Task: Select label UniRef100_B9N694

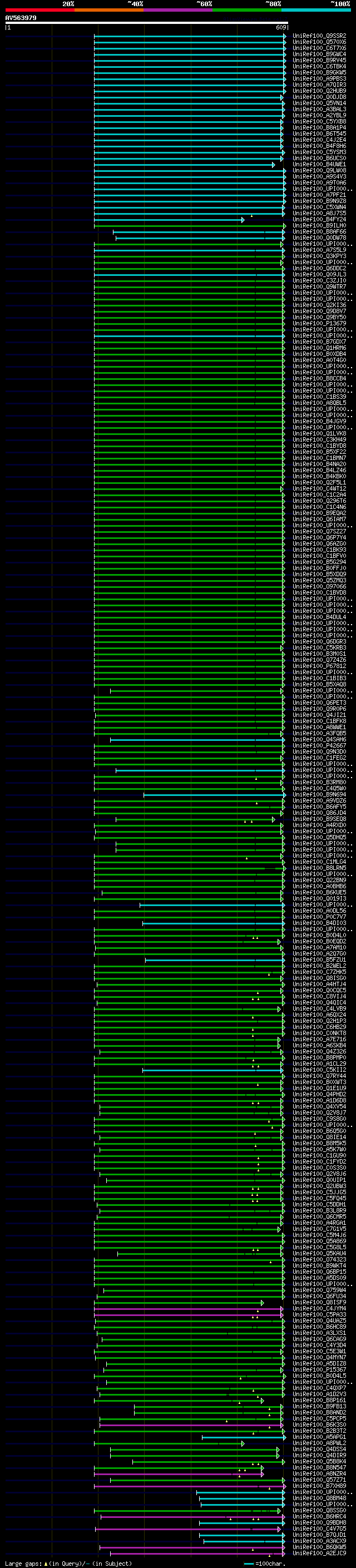Action: click(319, 794)
